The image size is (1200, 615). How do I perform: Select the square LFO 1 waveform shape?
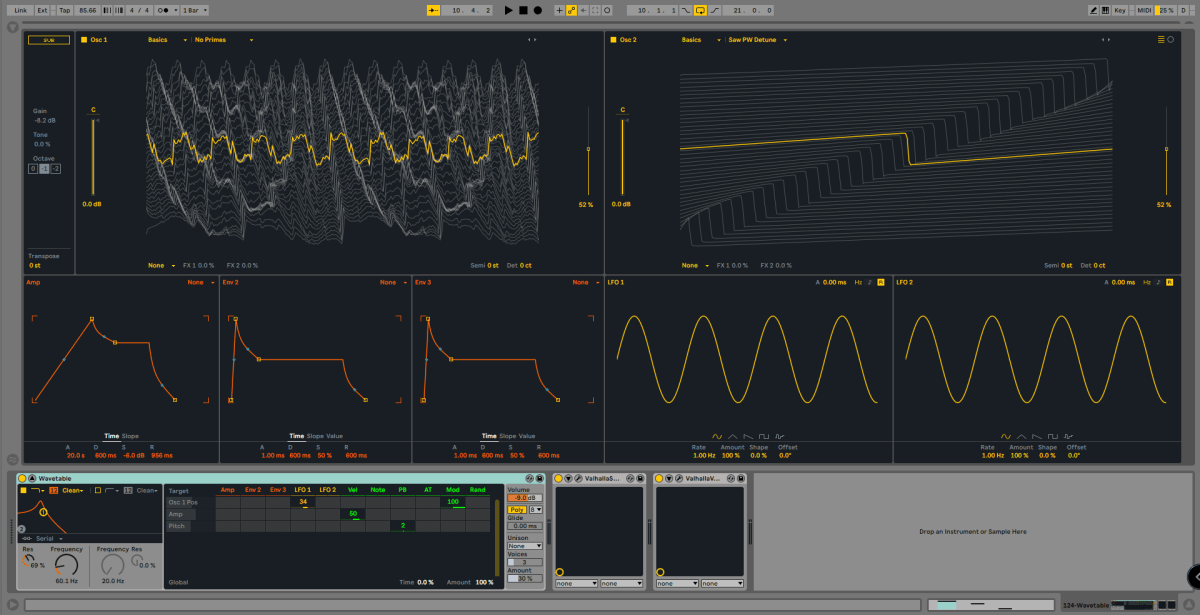pos(764,437)
